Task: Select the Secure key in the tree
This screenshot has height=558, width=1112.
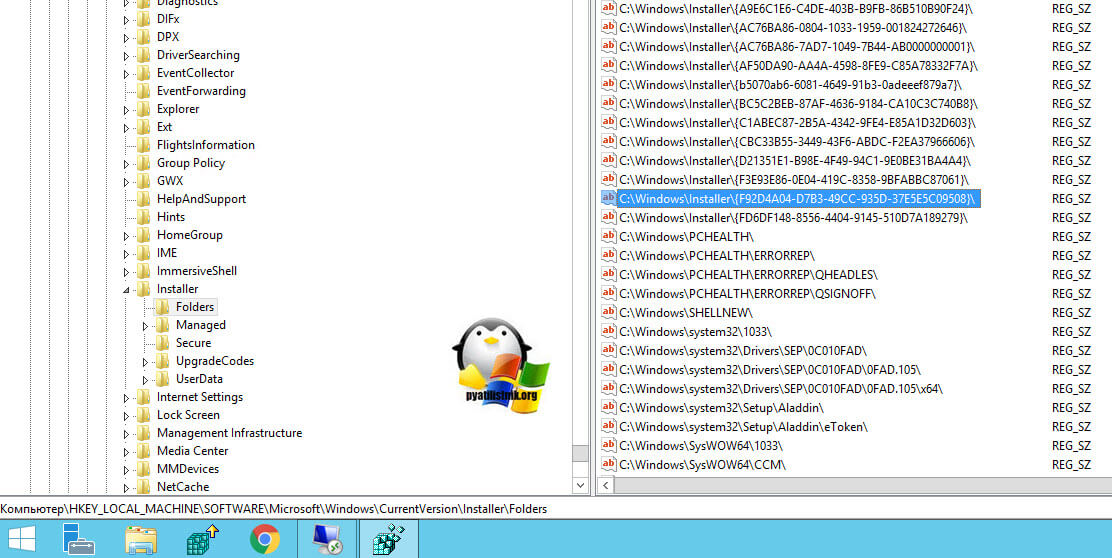Action: pyautogui.click(x=193, y=343)
